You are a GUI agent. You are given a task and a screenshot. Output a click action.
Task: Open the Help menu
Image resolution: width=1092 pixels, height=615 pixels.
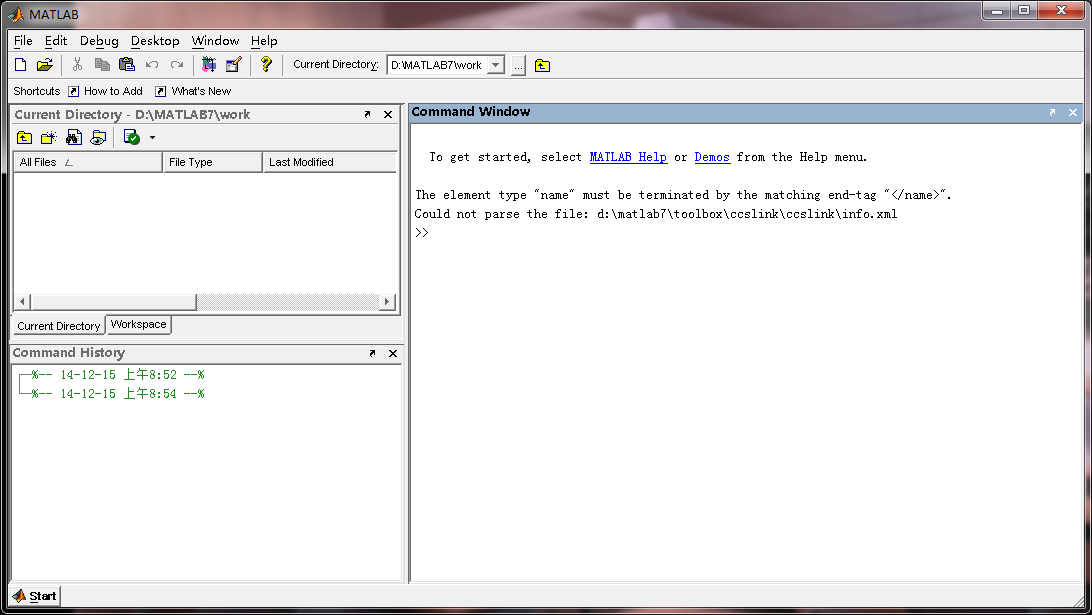[x=264, y=40]
